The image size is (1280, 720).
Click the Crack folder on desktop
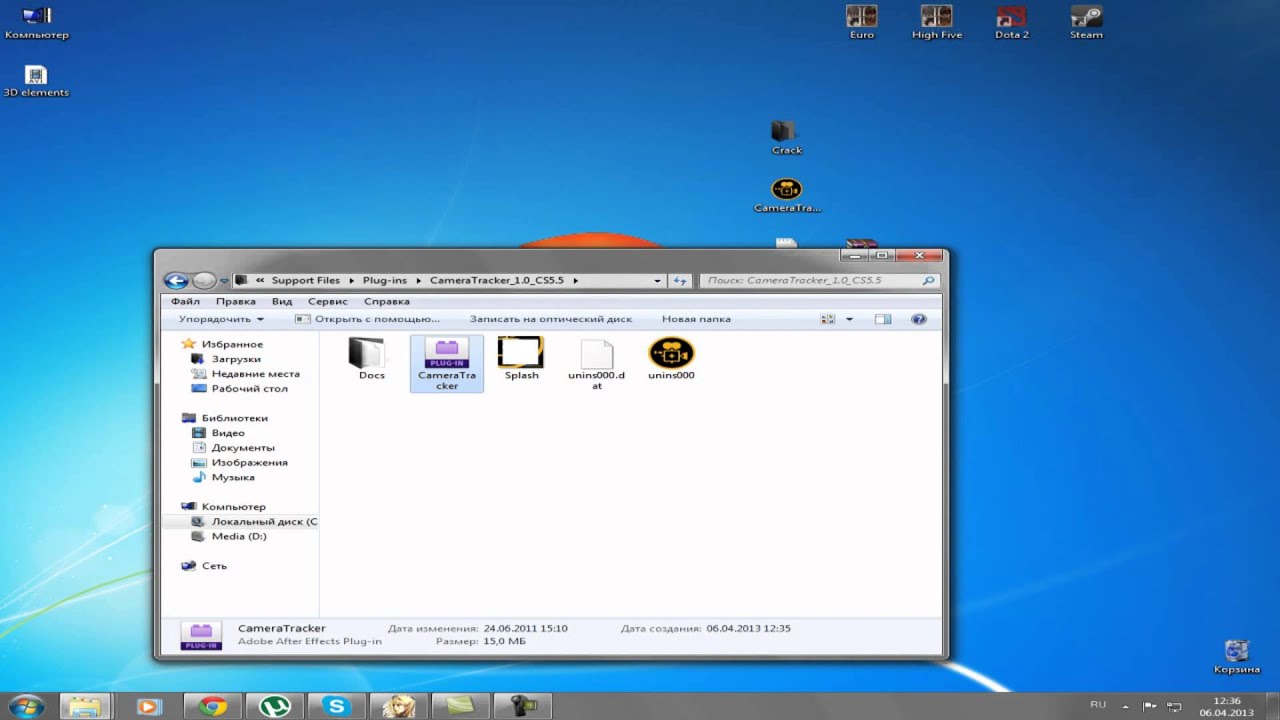click(786, 137)
